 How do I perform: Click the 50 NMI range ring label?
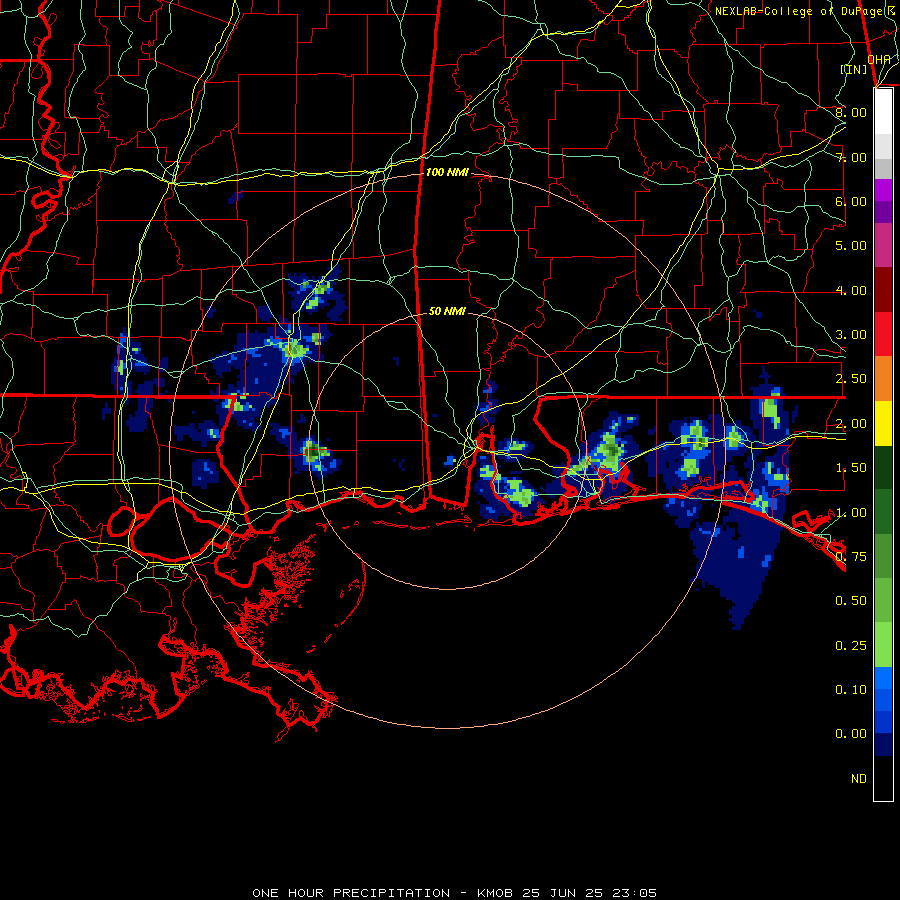tap(447, 311)
